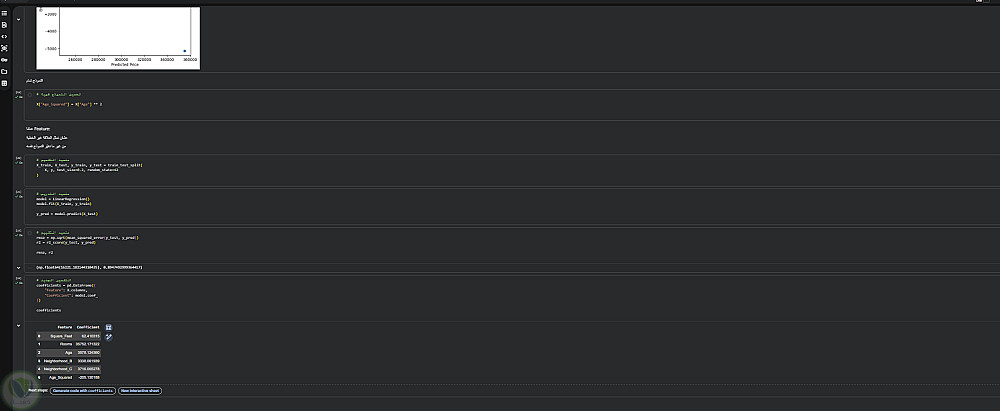Click the suggest charts icon beside coefficients table
Viewport: 1000px width, 411px height.
tap(109, 337)
